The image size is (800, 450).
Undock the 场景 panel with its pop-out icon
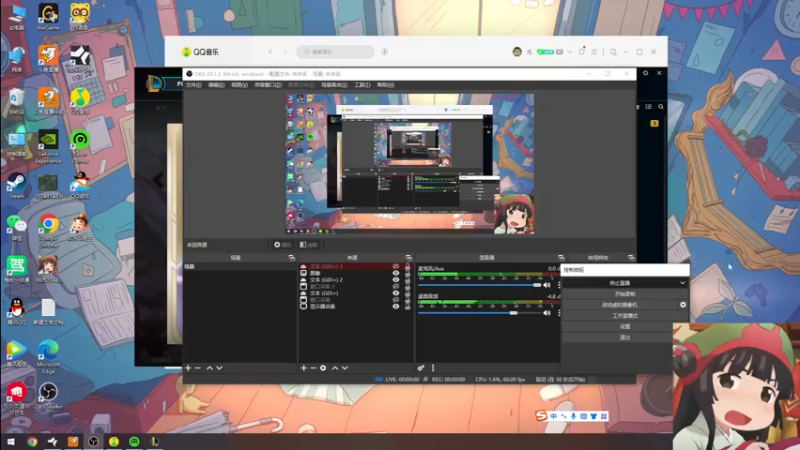(291, 258)
